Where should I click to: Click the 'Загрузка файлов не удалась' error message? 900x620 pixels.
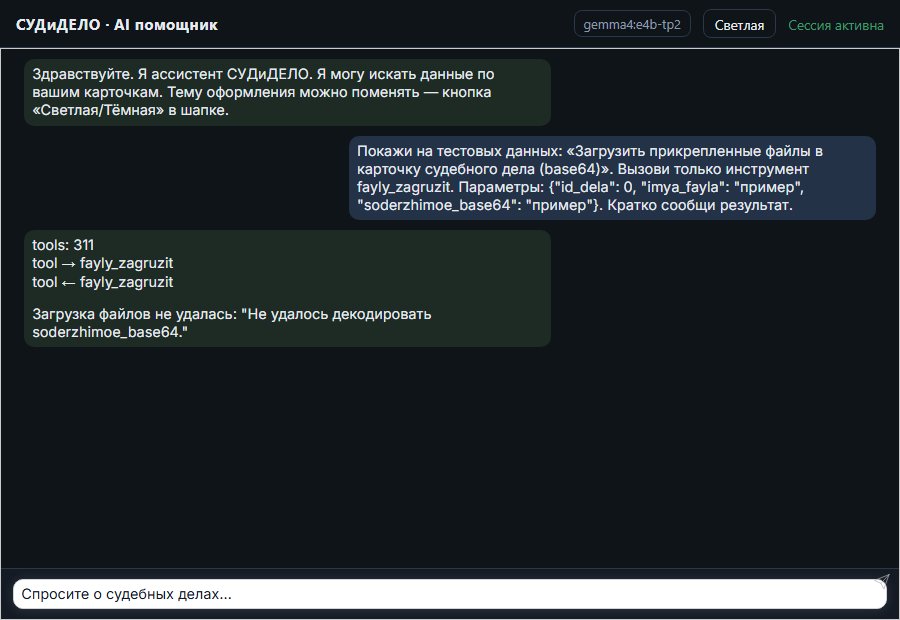click(231, 323)
